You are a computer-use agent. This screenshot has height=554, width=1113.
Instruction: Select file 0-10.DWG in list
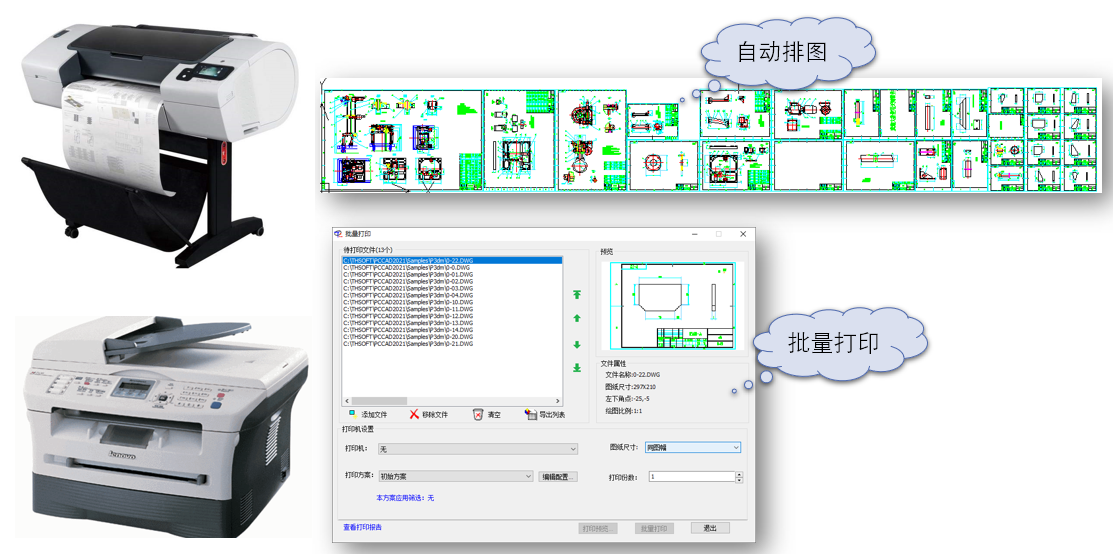(x=452, y=303)
